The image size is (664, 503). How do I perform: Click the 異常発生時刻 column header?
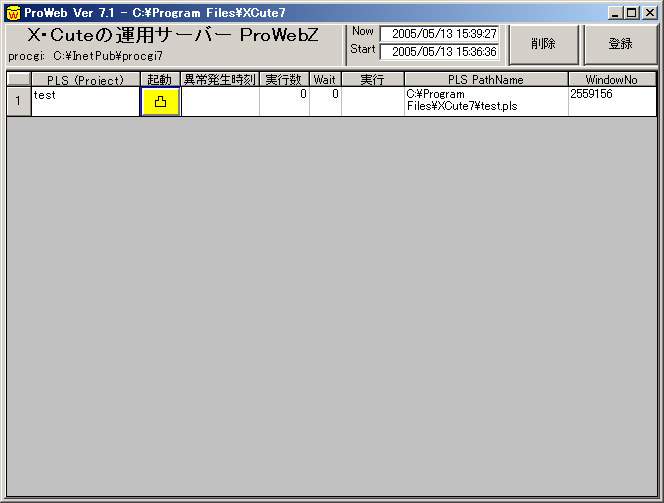(x=220, y=80)
